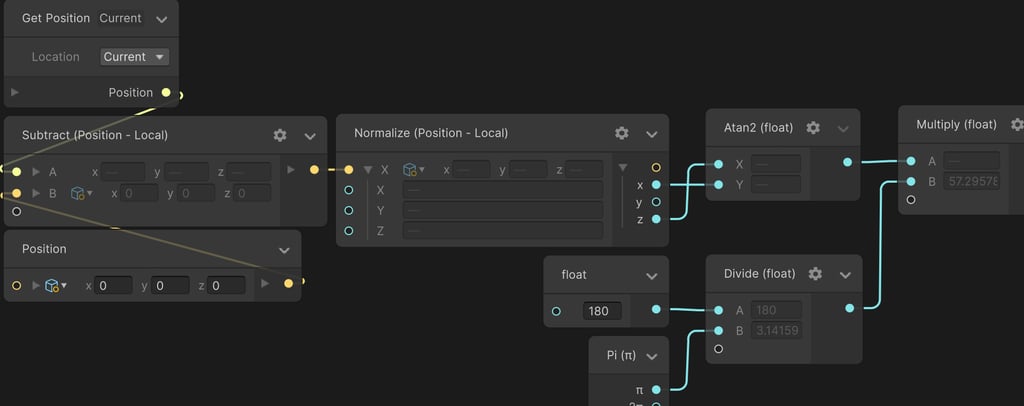The image size is (1024, 406).
Task: Click Multiply A input port
Action: [x=911, y=161]
